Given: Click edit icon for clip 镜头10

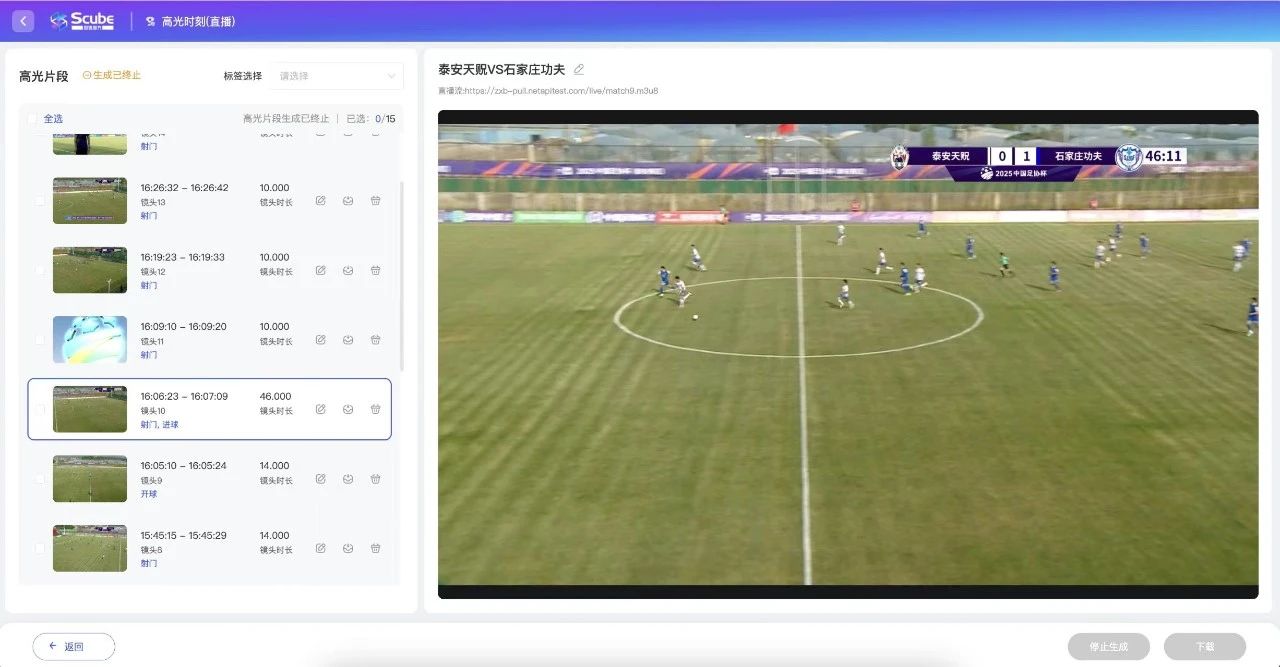Looking at the screenshot, I should (320, 409).
